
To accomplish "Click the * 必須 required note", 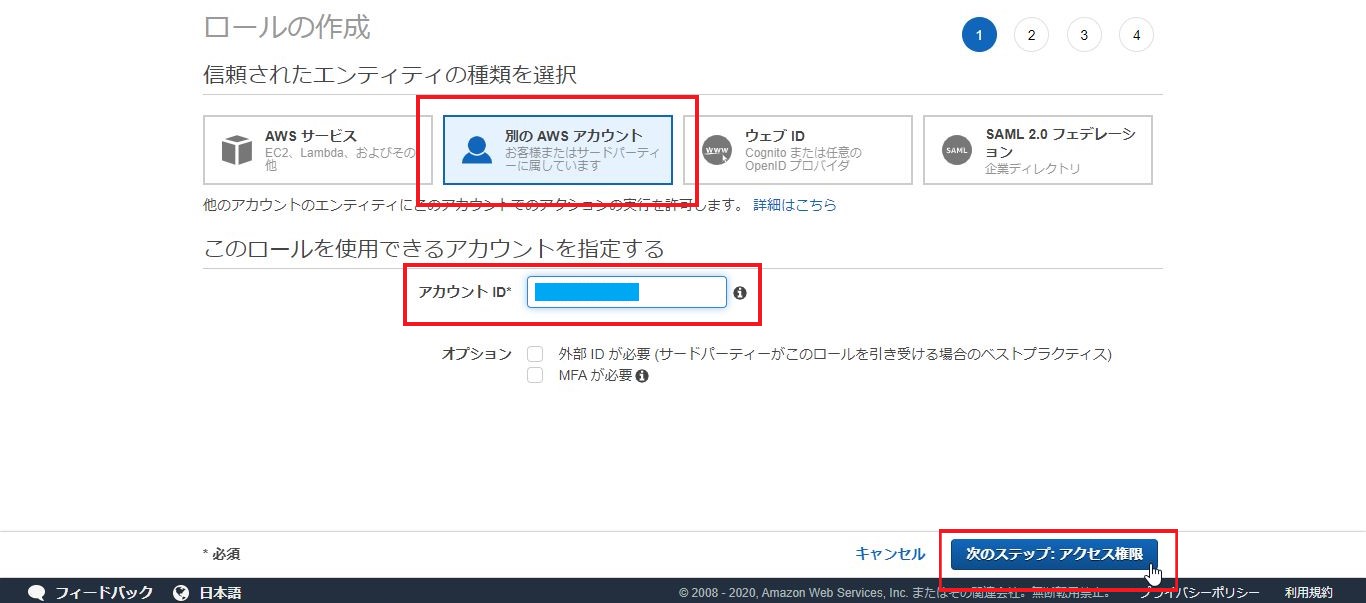I will (221, 554).
